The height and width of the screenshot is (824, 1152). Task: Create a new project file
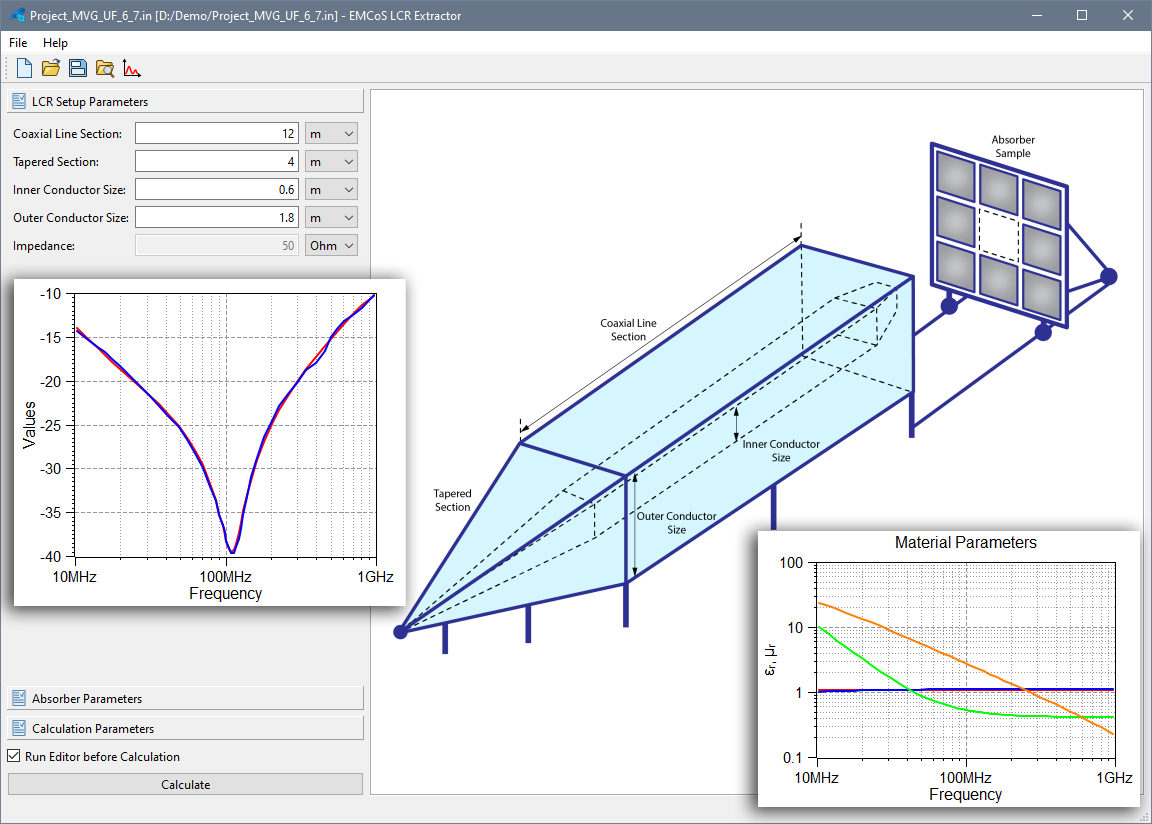point(25,68)
